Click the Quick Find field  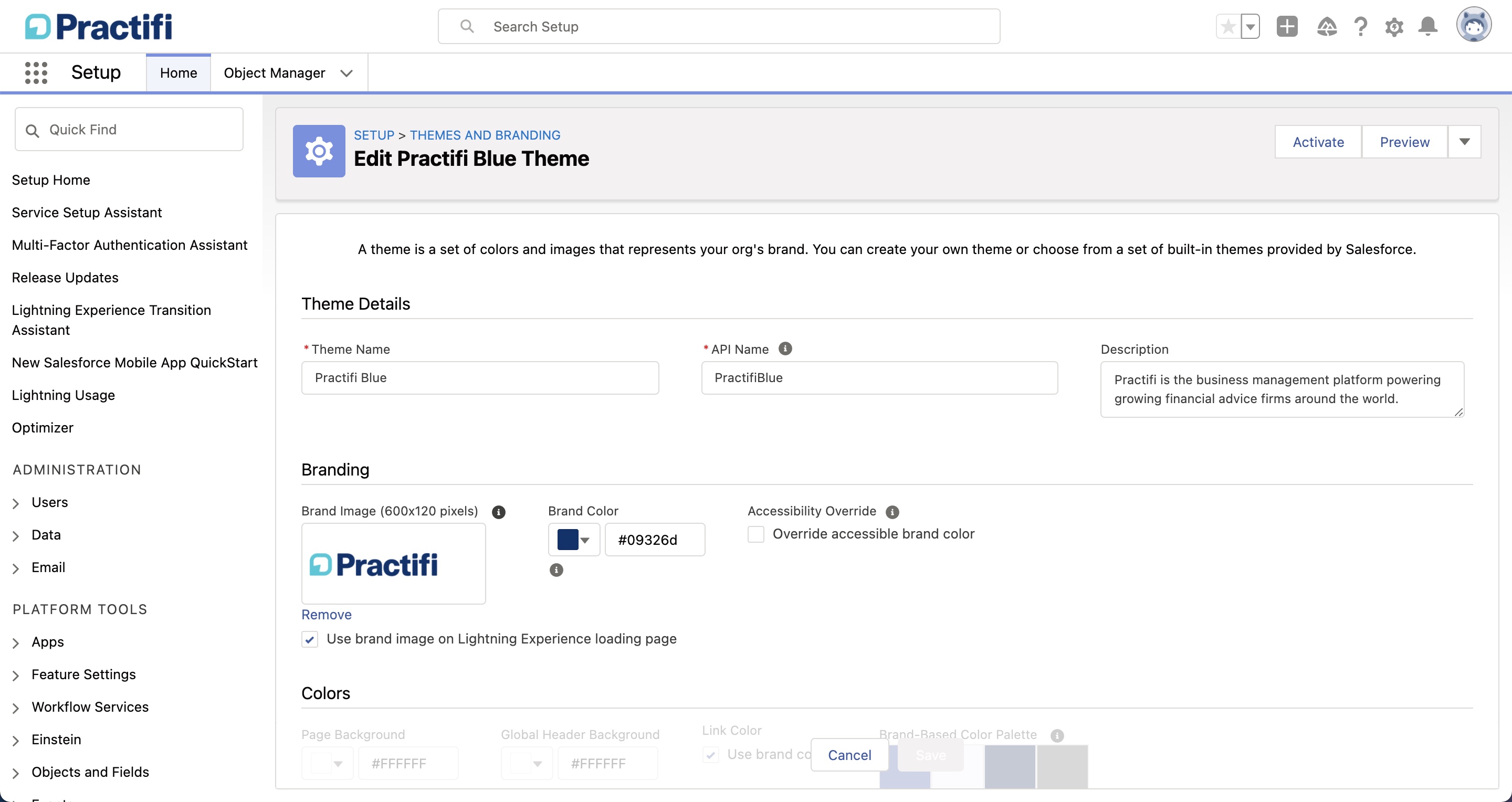coord(129,130)
